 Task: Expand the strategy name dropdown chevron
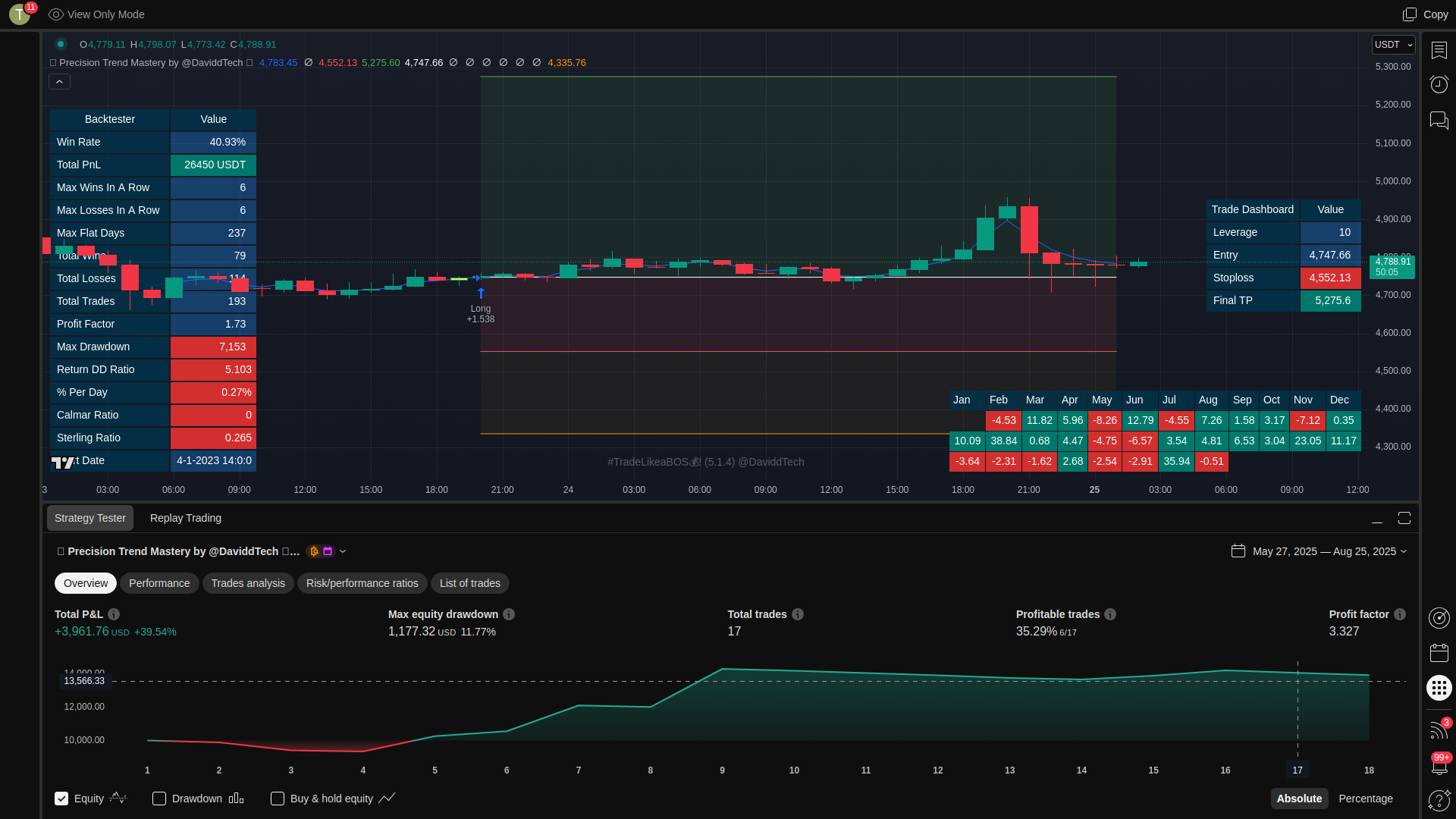[343, 551]
